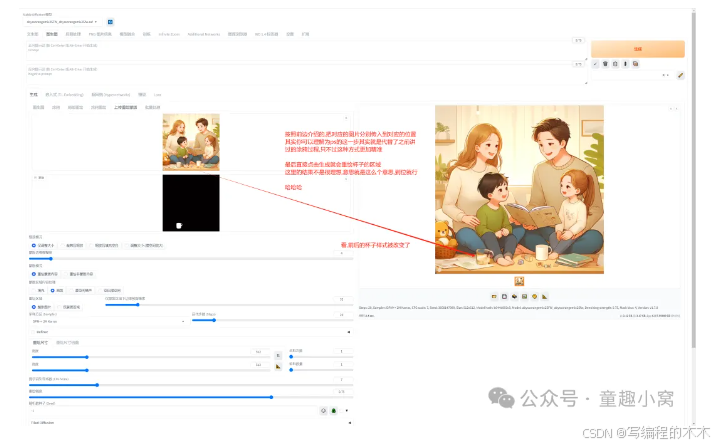Expand the Tiled Diffusion section
This screenshot has width=721, height=446.
(x=191, y=423)
